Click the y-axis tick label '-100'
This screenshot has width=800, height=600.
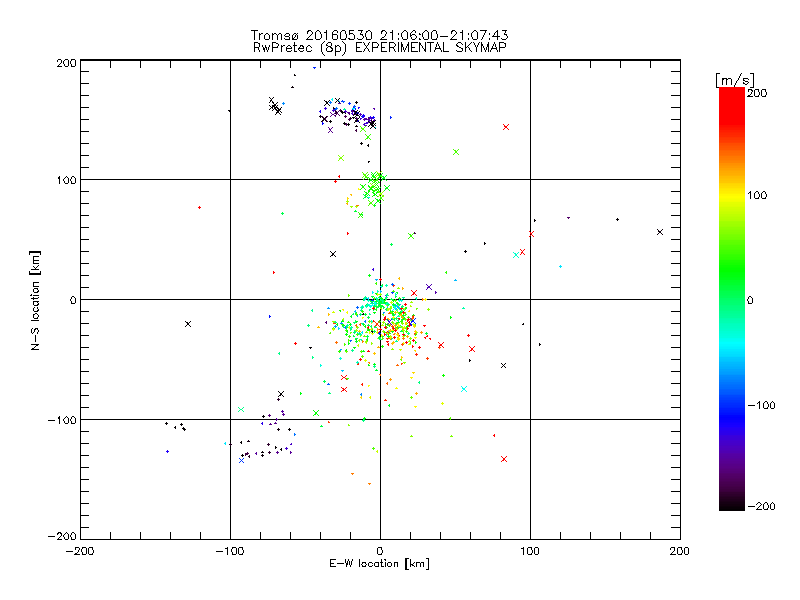point(62,420)
